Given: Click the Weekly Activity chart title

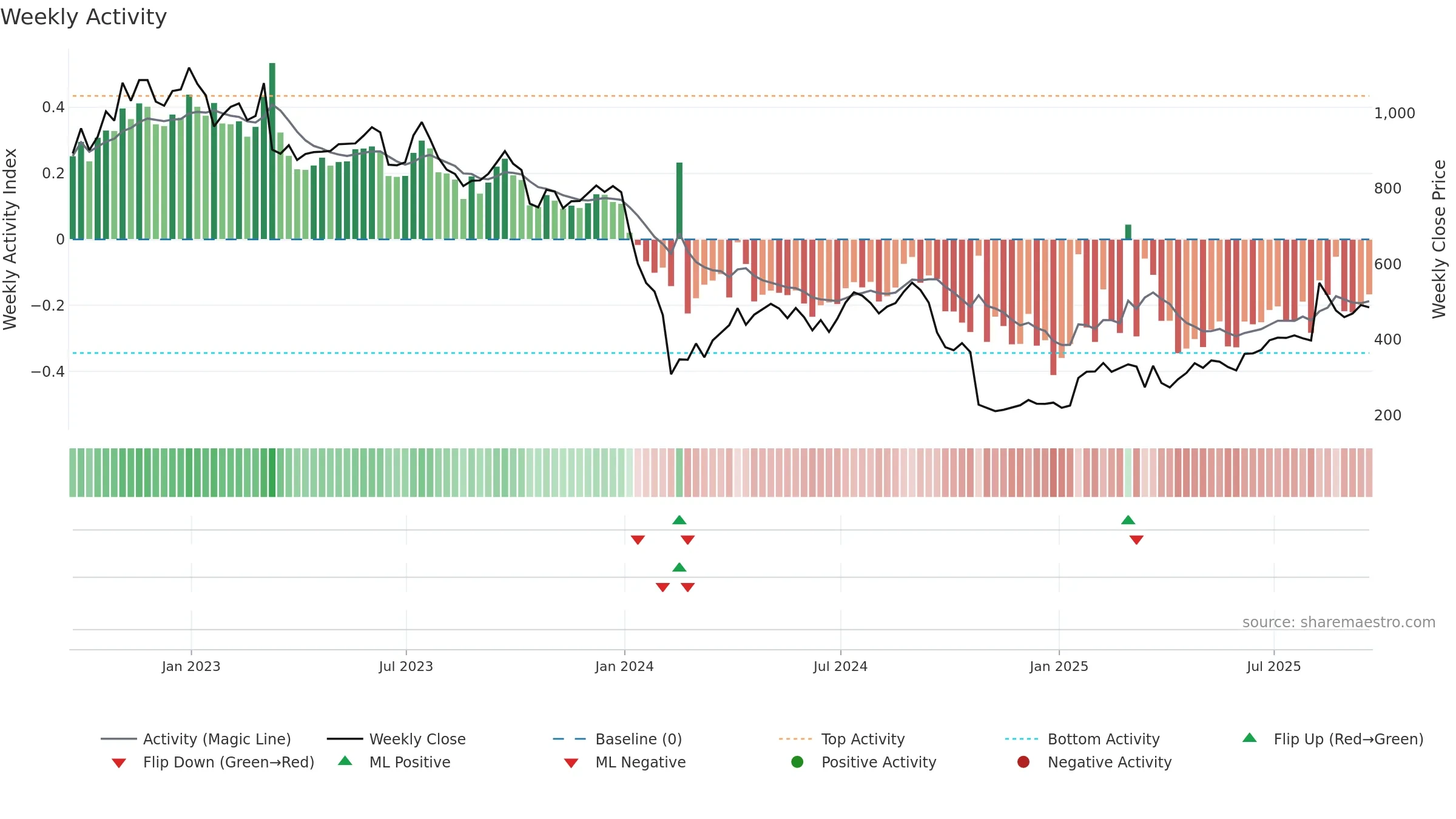Looking at the screenshot, I should coord(84,17).
